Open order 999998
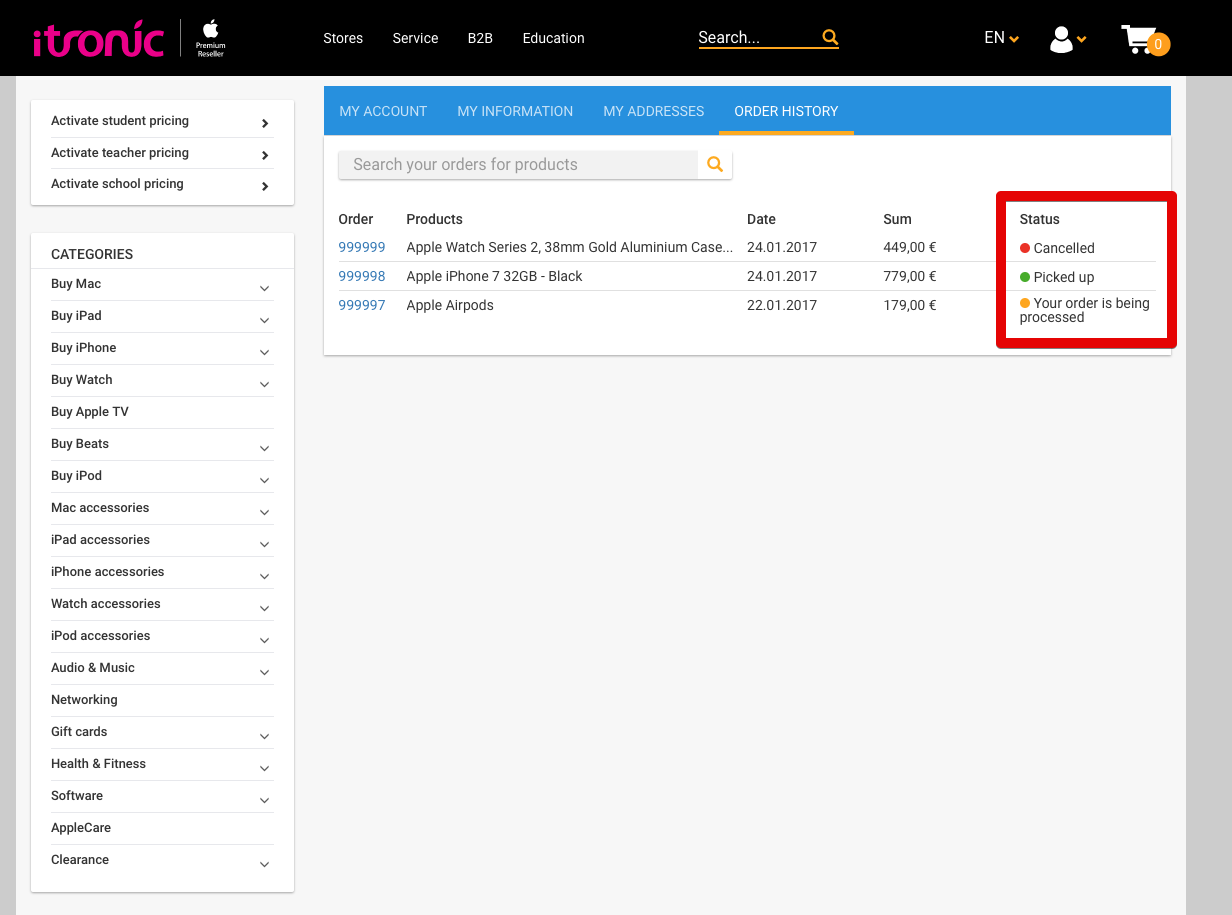 coord(362,276)
